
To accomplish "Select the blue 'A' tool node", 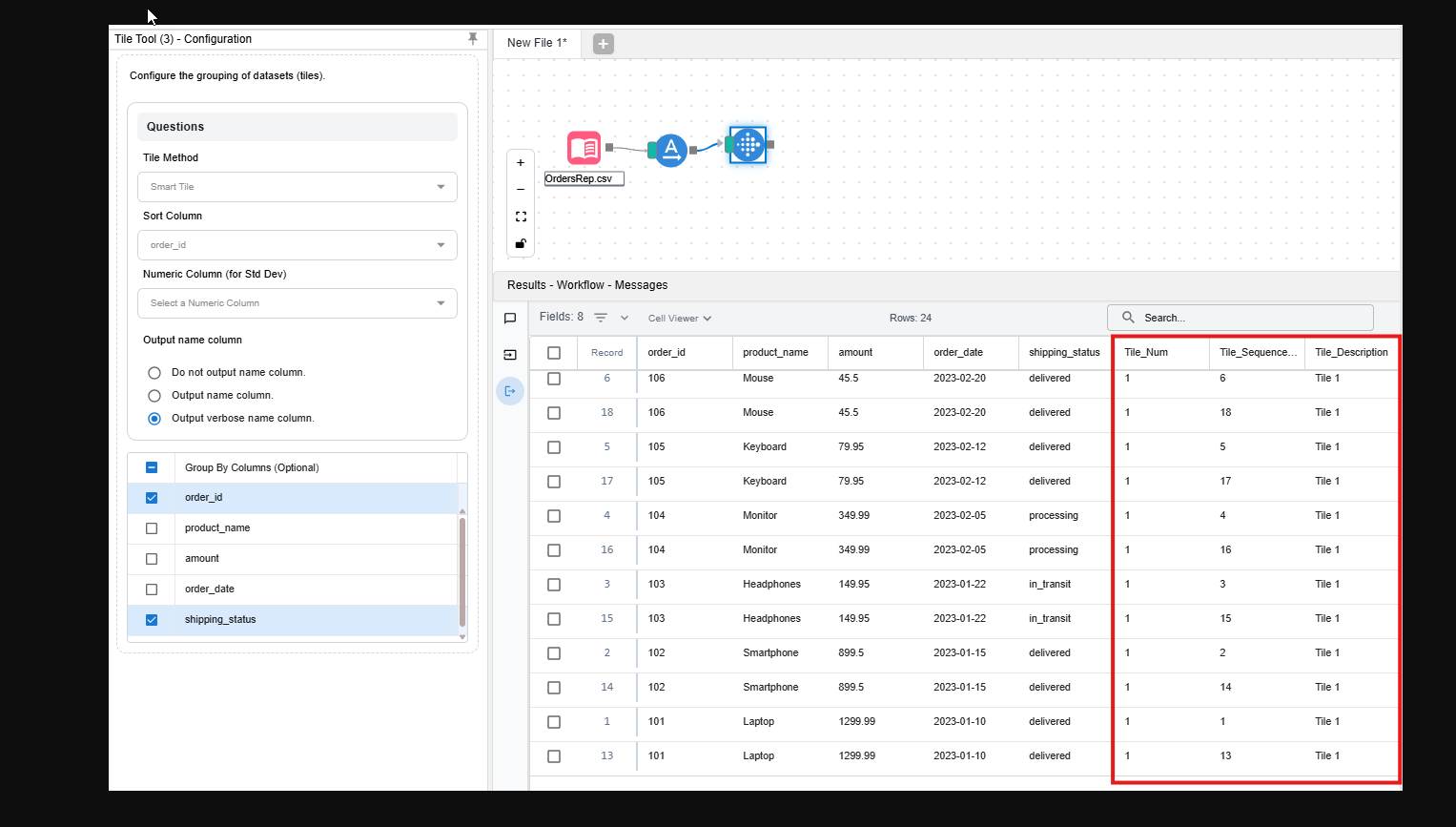I will pos(670,149).
